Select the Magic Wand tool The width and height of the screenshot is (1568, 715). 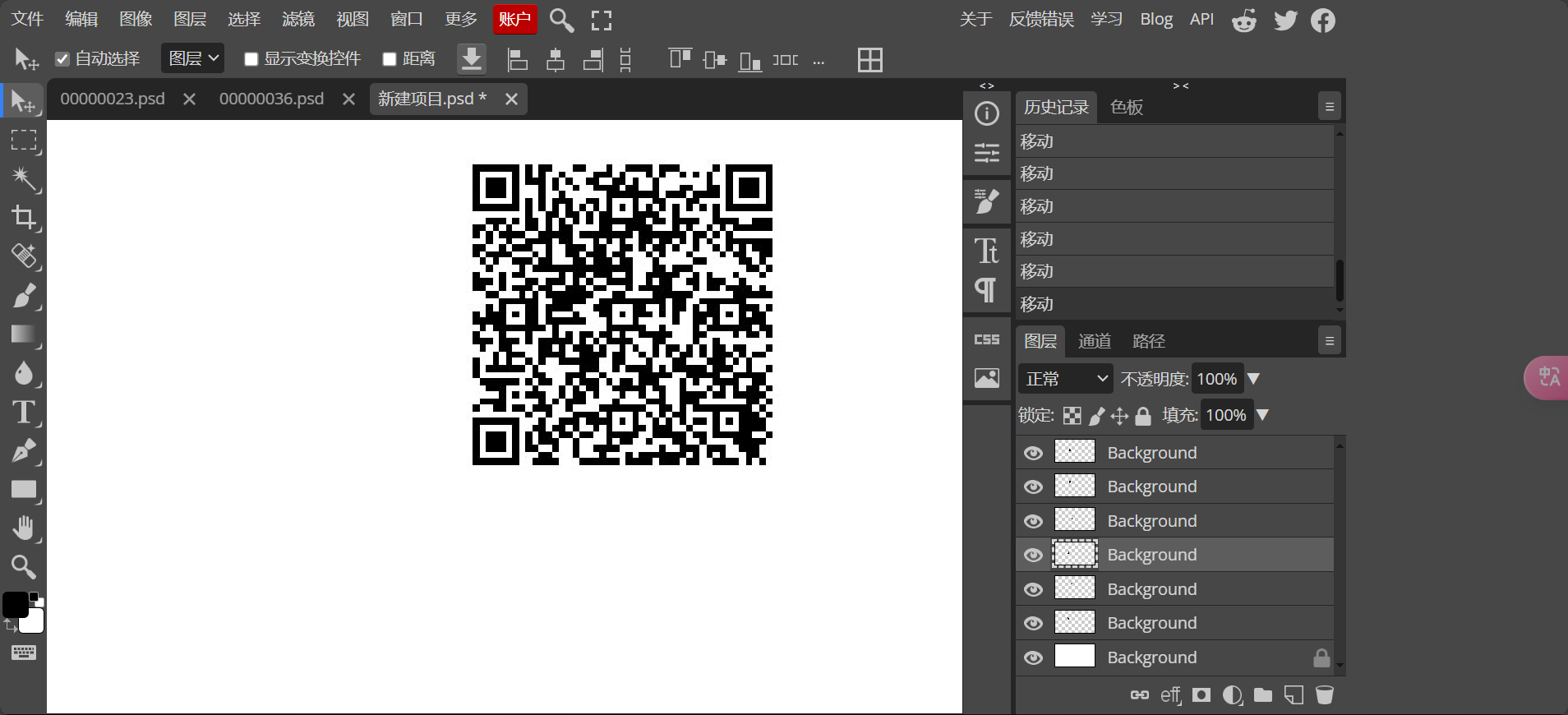pos(23,178)
